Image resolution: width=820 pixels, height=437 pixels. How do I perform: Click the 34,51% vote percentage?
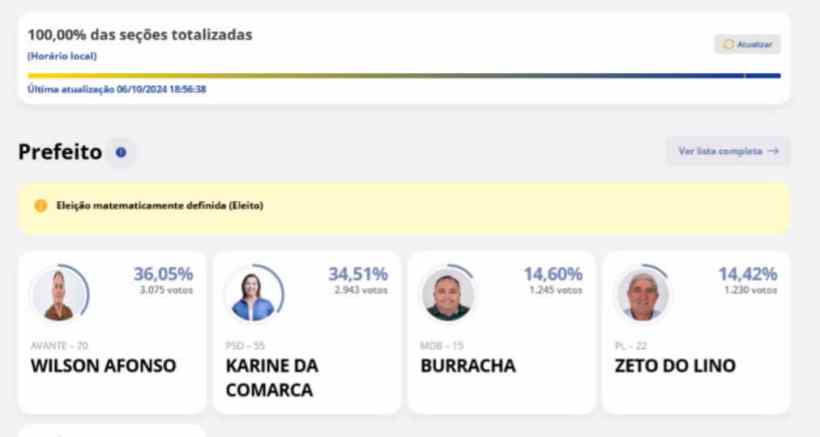coord(358,274)
